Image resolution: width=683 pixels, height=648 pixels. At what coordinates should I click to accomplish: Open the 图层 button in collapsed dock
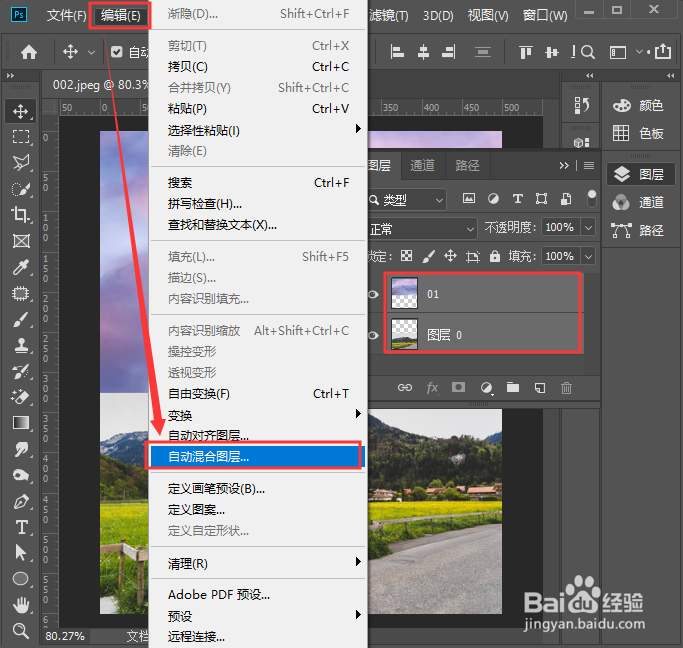pos(639,174)
